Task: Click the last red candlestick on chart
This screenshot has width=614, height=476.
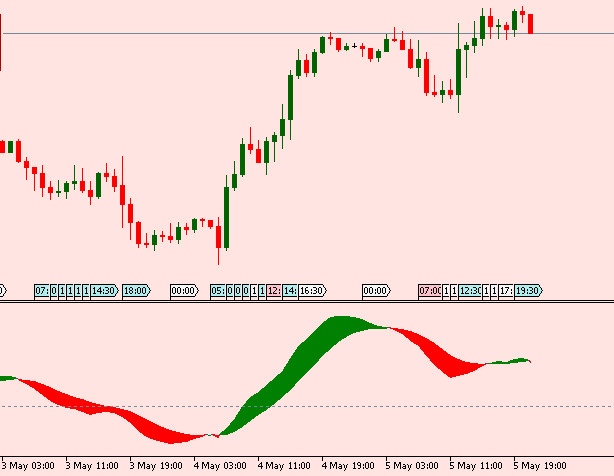Action: 531,23
